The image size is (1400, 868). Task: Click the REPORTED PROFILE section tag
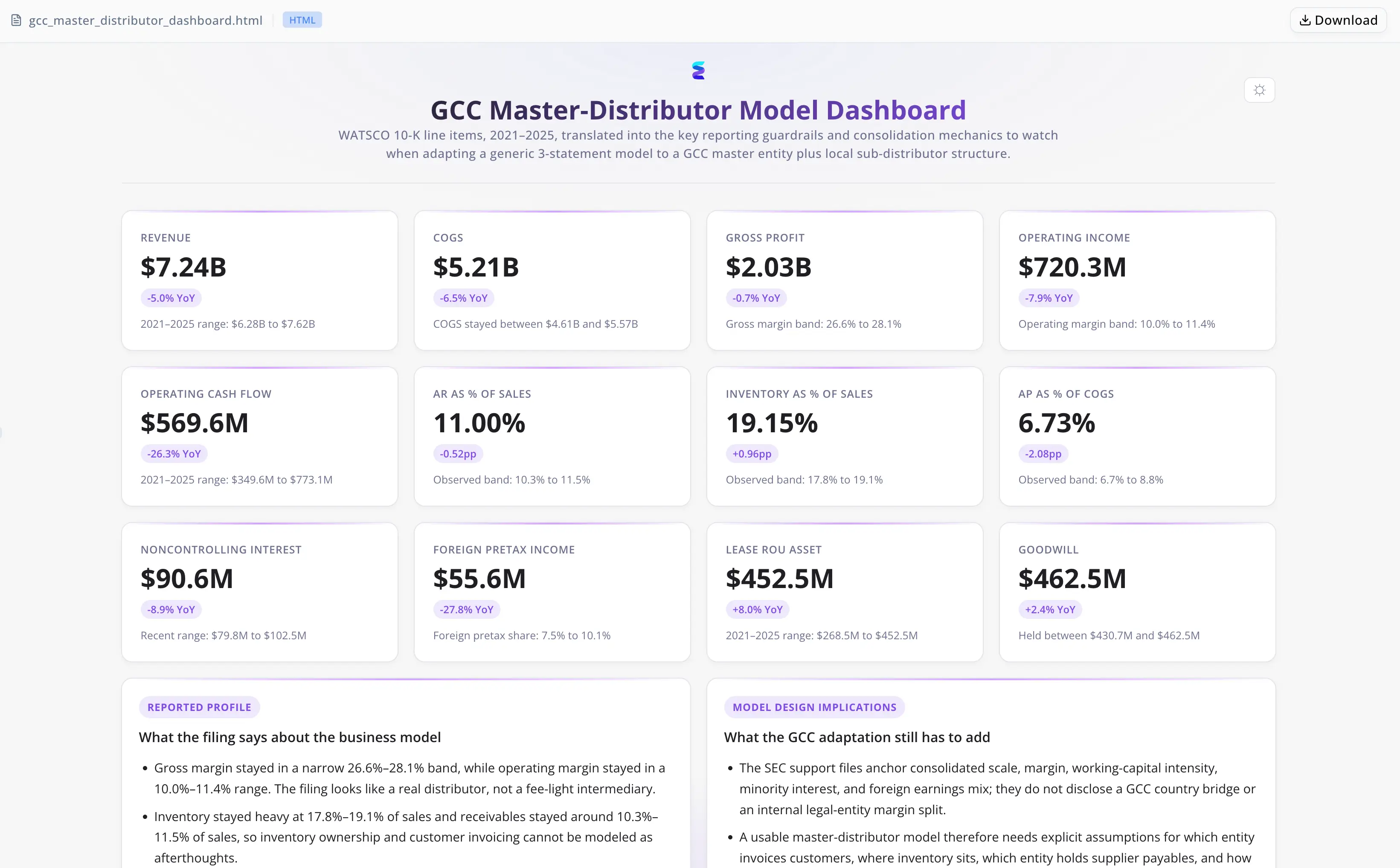199,707
